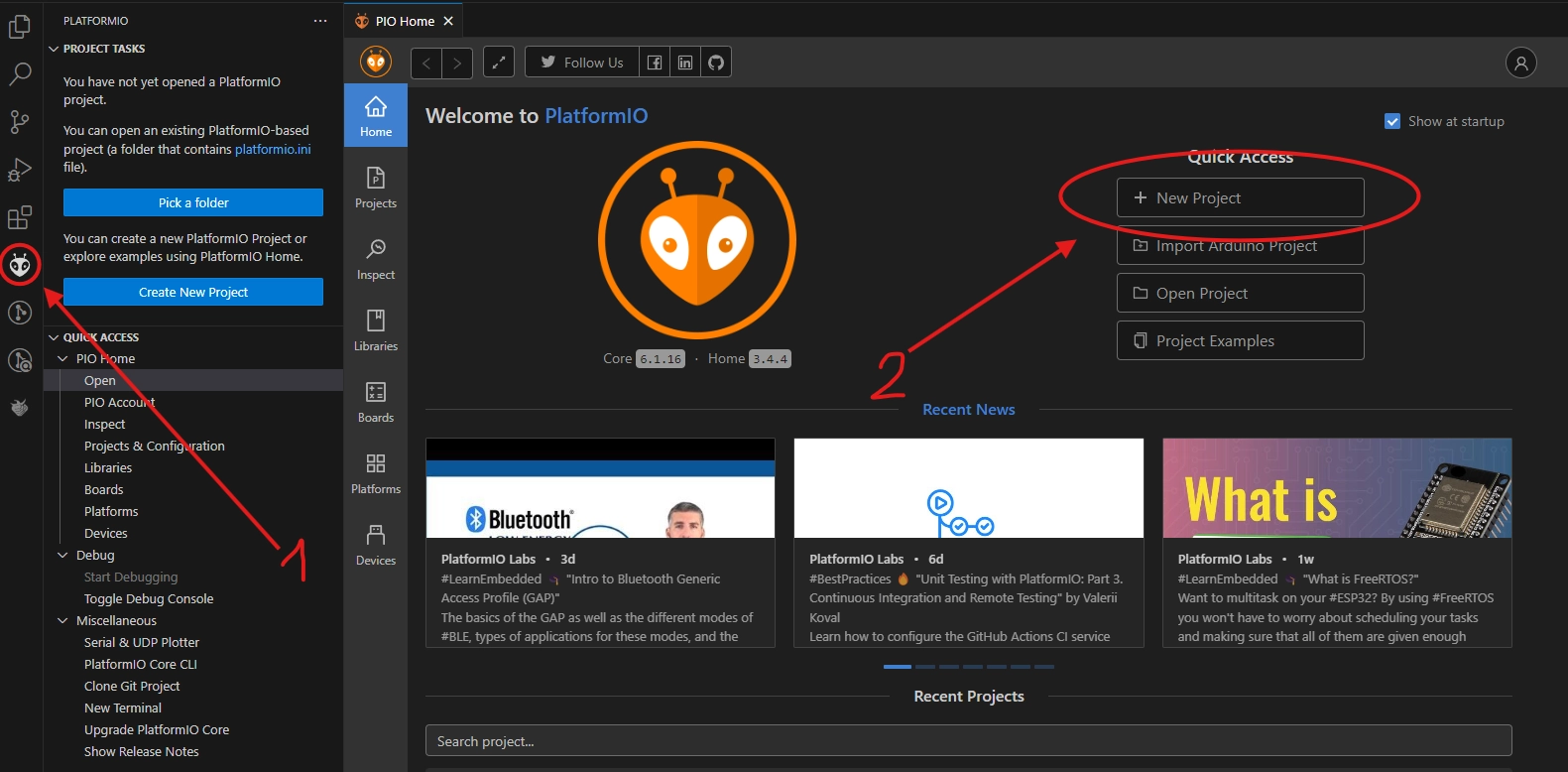Collapse the Project Tasks section
Viewport: 1568px width, 772px height.
pos(54,49)
